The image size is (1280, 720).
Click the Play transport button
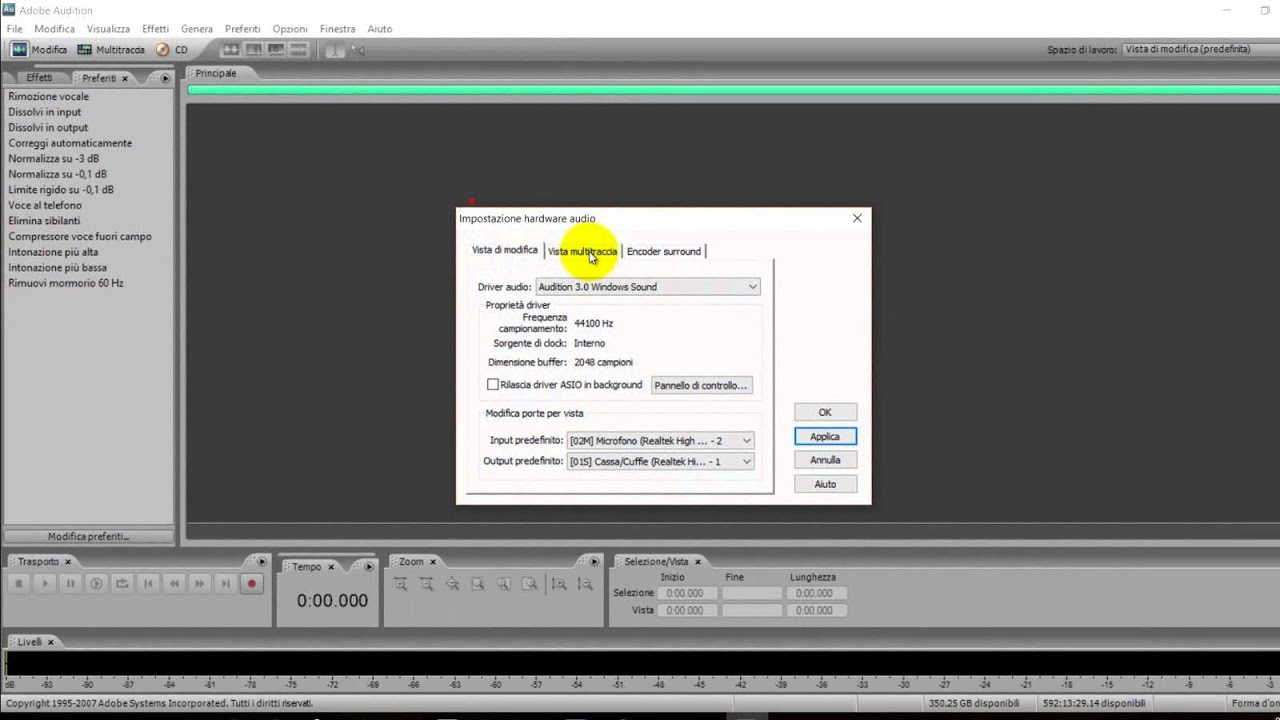click(44, 584)
